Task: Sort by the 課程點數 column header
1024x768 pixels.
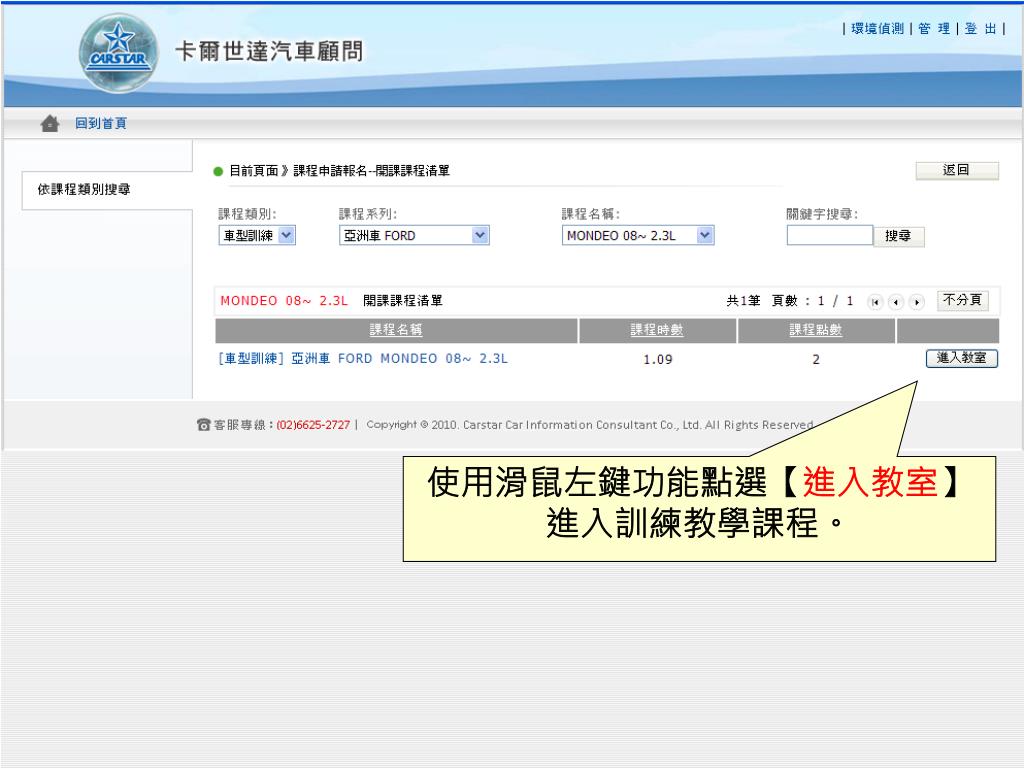Action: pos(816,330)
